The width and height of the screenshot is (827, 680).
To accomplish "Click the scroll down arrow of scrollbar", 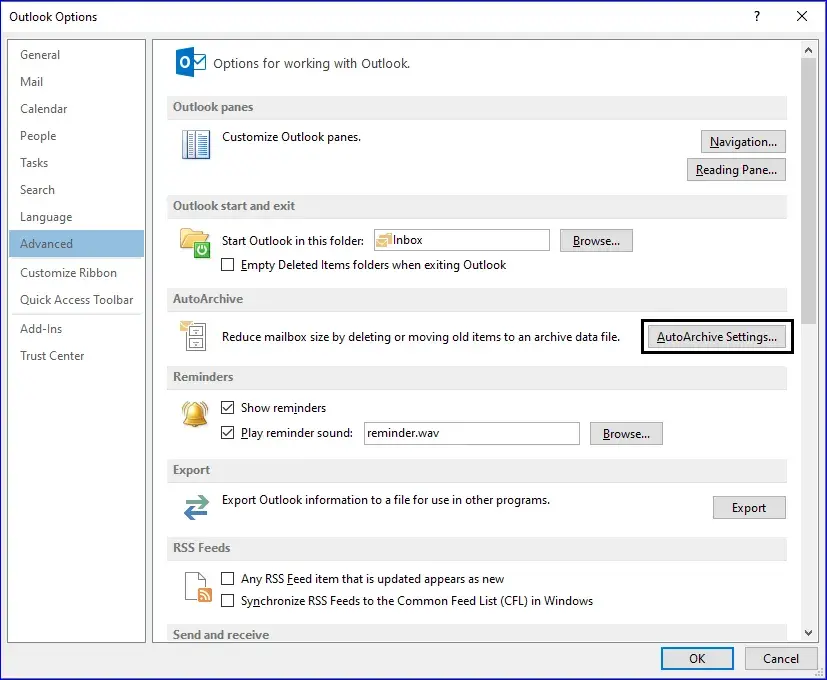I will pos(808,632).
